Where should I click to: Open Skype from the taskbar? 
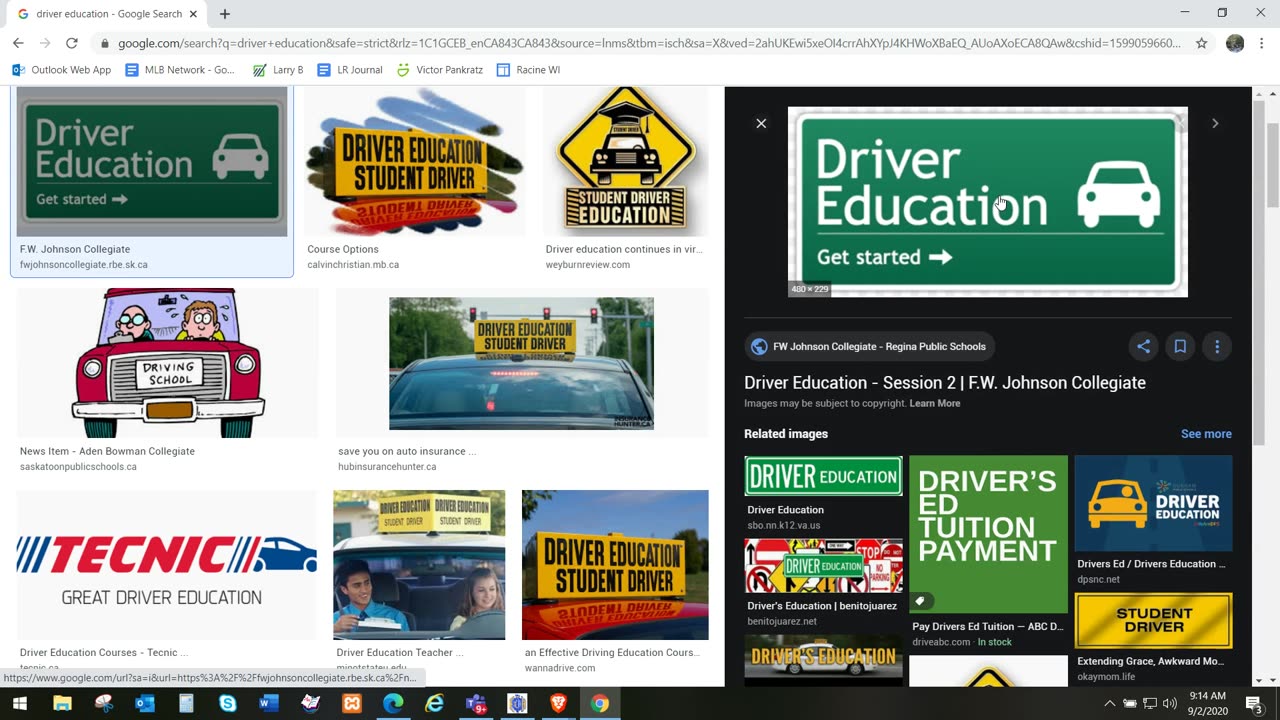click(228, 703)
